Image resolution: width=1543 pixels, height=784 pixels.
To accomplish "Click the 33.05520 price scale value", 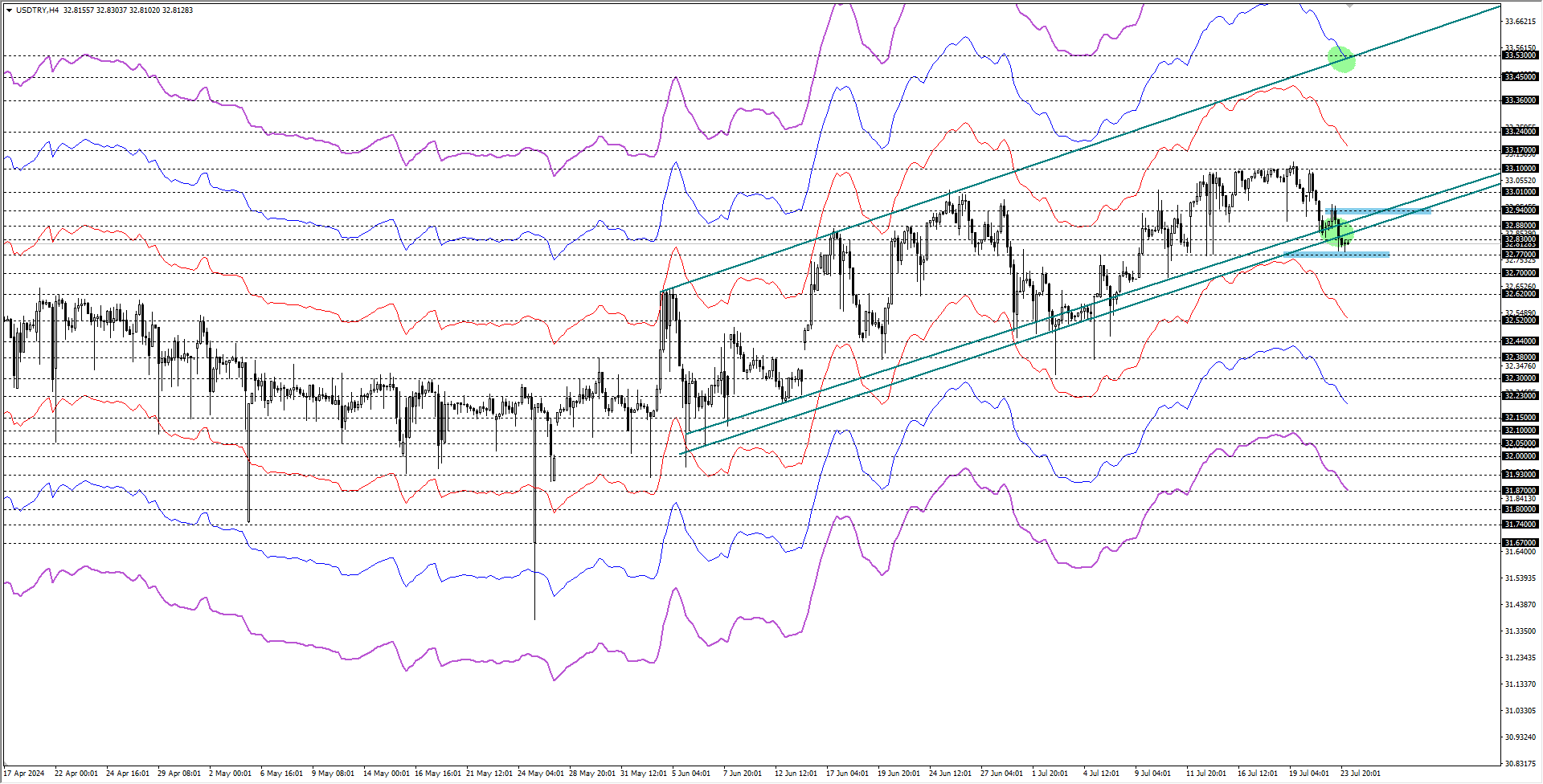I will [1520, 181].
